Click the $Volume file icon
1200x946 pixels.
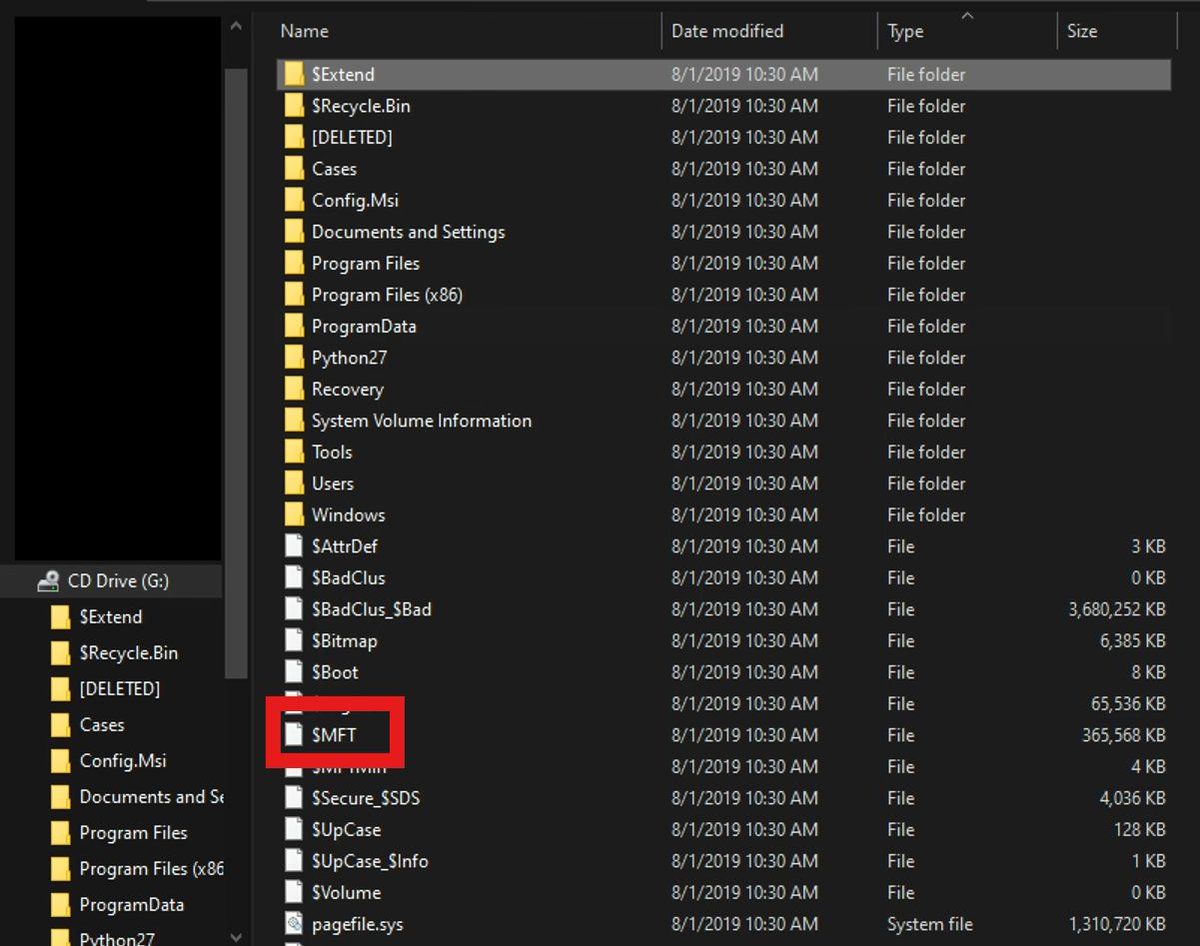(x=293, y=892)
